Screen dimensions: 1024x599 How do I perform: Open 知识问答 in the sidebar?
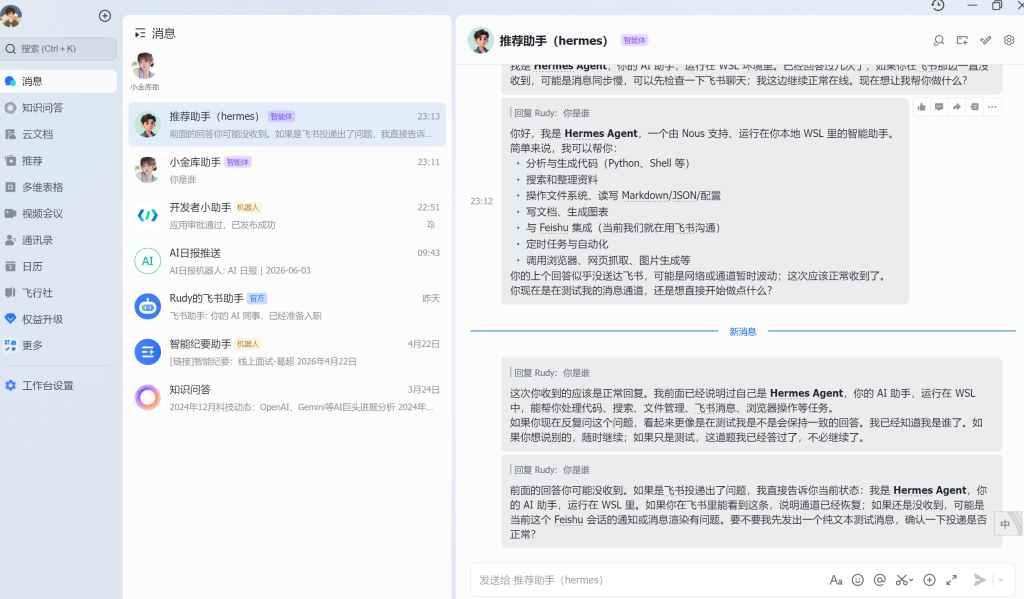click(x=59, y=108)
